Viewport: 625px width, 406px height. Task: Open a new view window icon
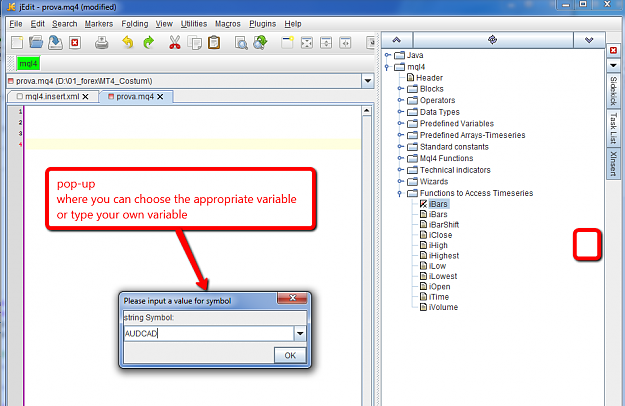pos(287,42)
